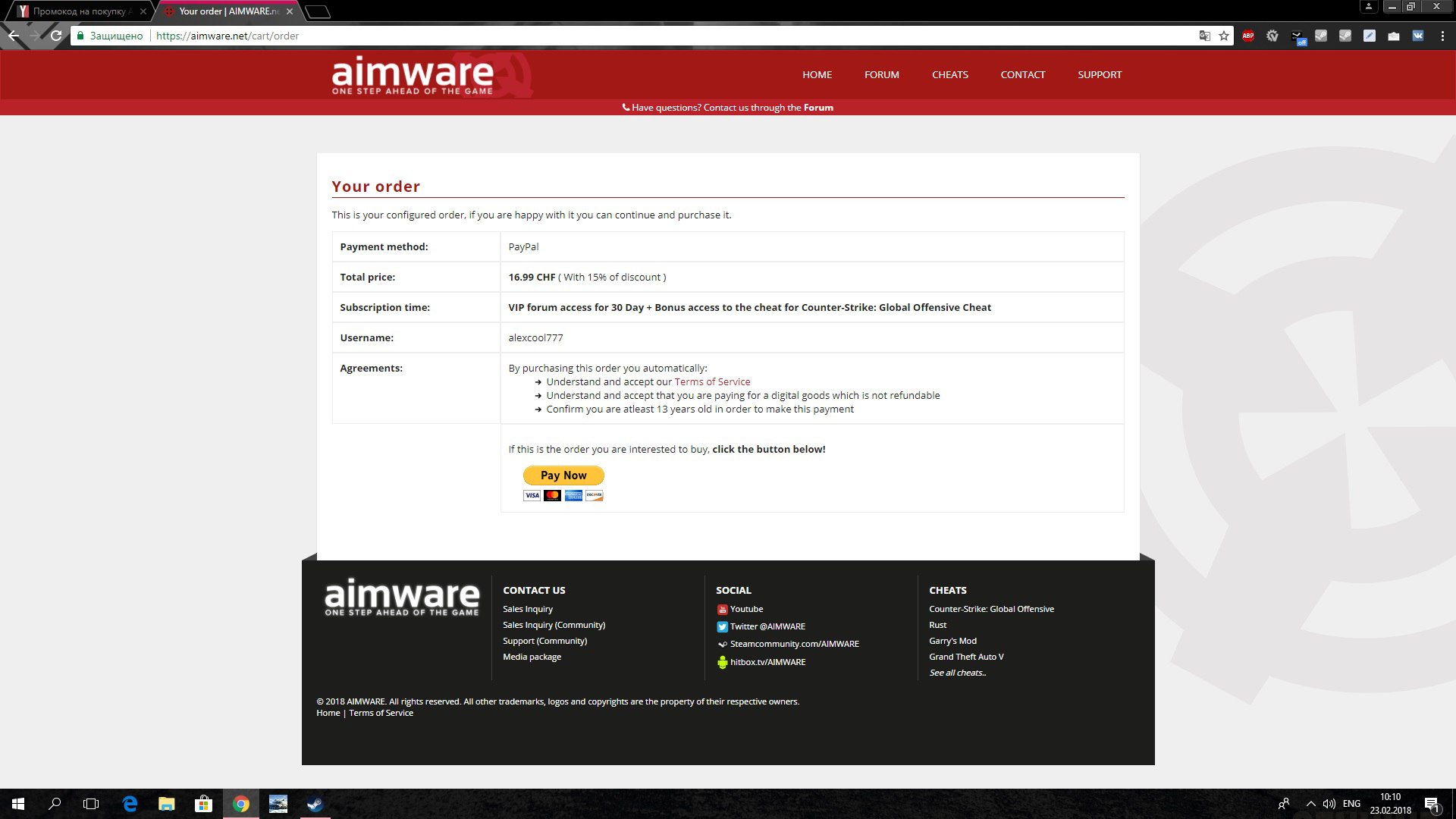
Task: Click the PayPal payment method value
Action: click(523, 247)
